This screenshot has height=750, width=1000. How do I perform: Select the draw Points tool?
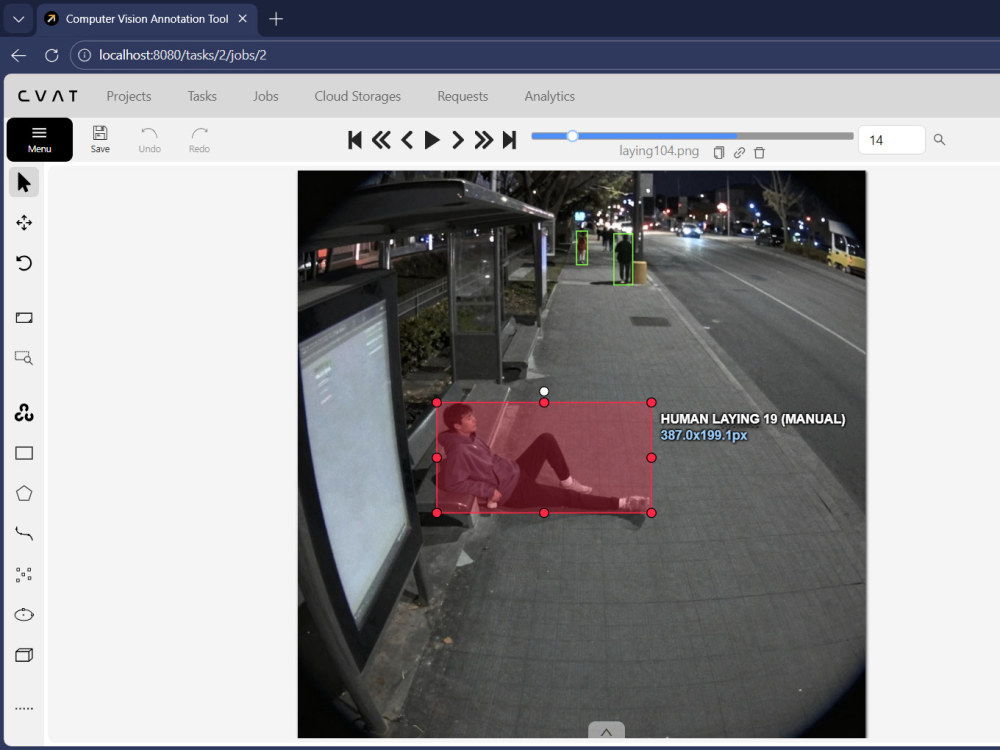(24, 575)
